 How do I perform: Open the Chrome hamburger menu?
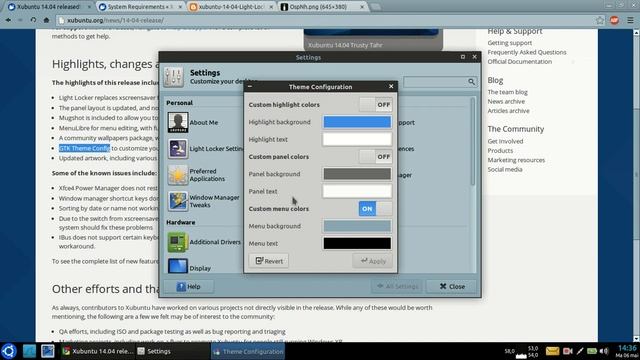(x=630, y=20)
